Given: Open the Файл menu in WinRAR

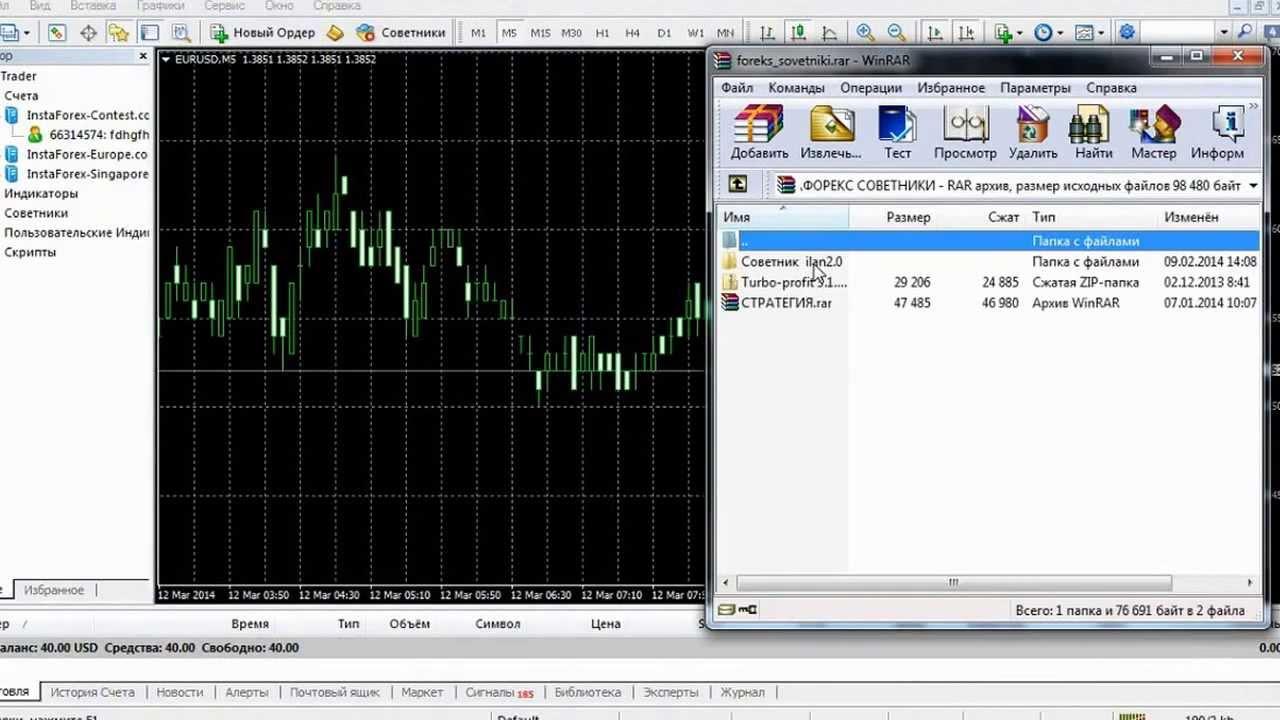Looking at the screenshot, I should coord(737,88).
